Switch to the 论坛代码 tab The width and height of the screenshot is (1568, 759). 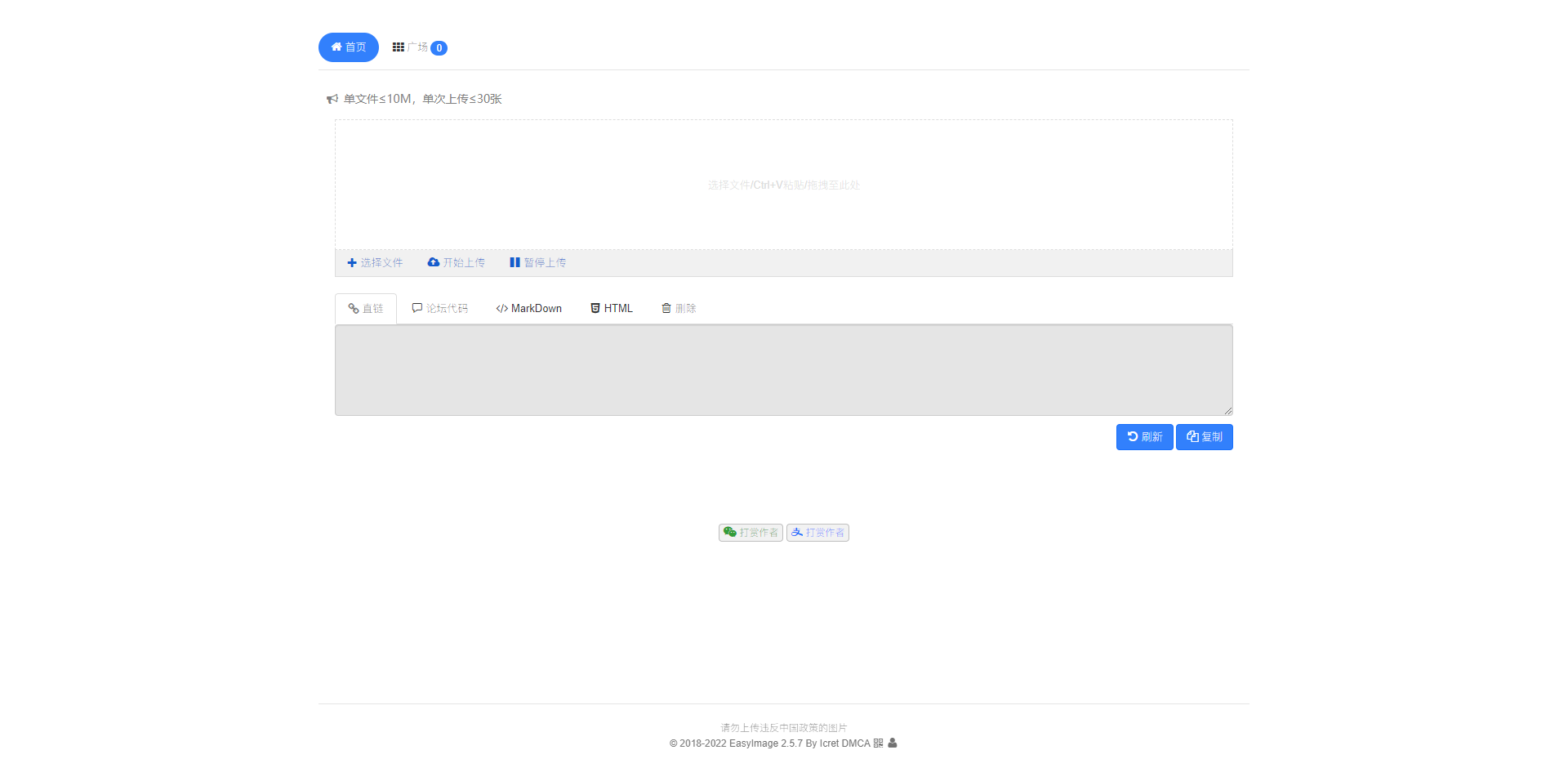point(440,309)
